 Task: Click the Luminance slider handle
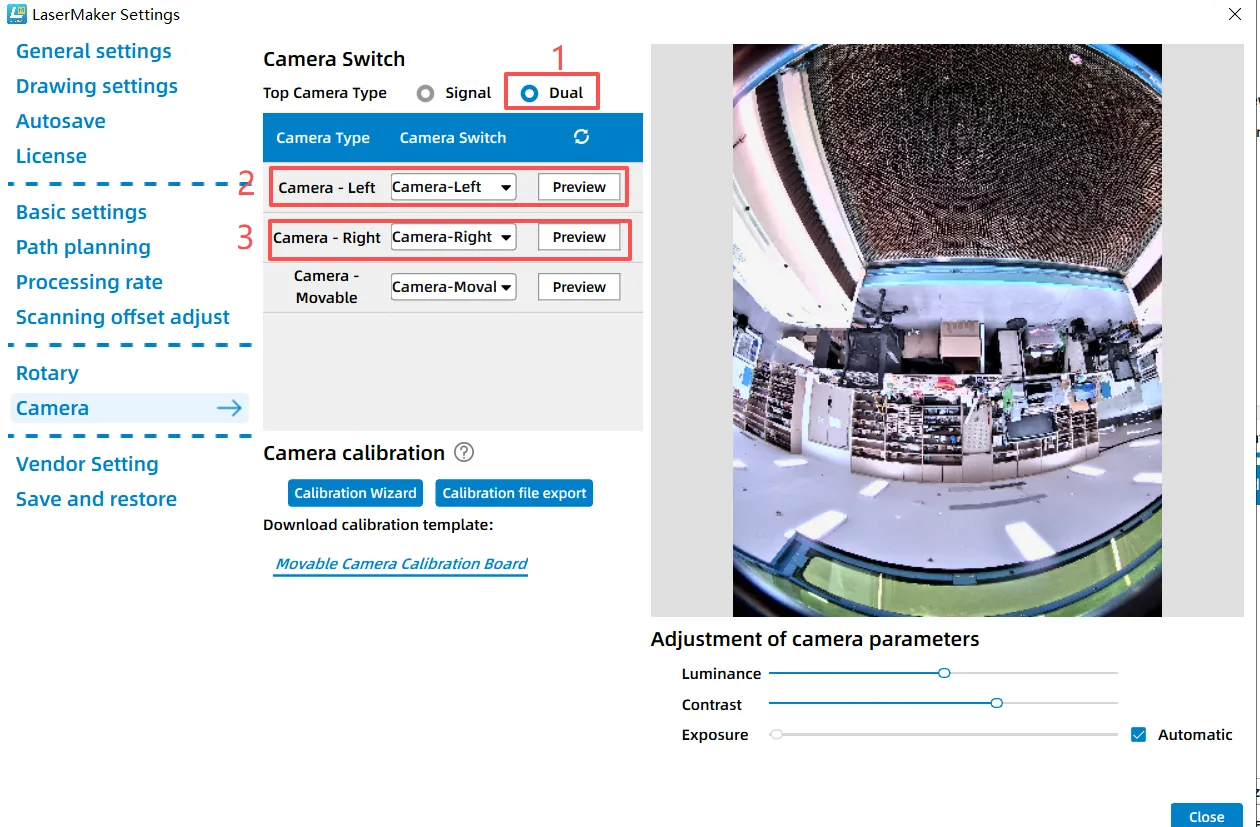tap(944, 673)
